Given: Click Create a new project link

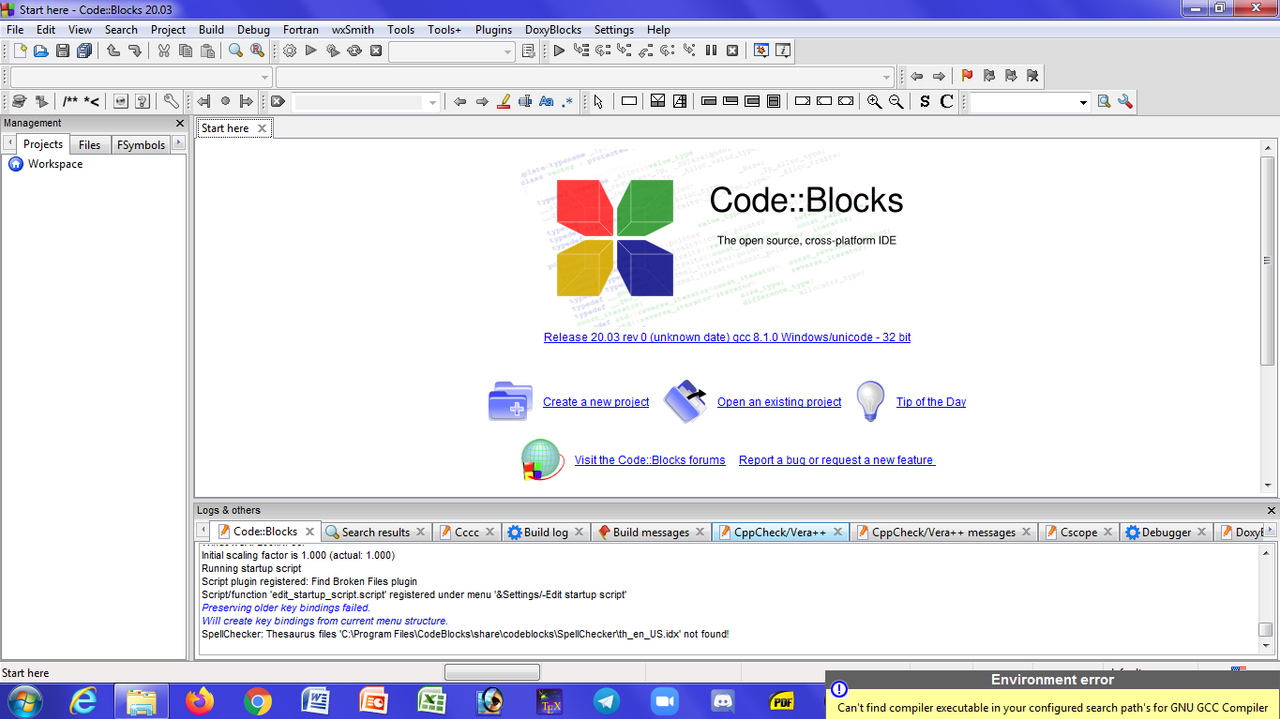Looking at the screenshot, I should [x=596, y=402].
